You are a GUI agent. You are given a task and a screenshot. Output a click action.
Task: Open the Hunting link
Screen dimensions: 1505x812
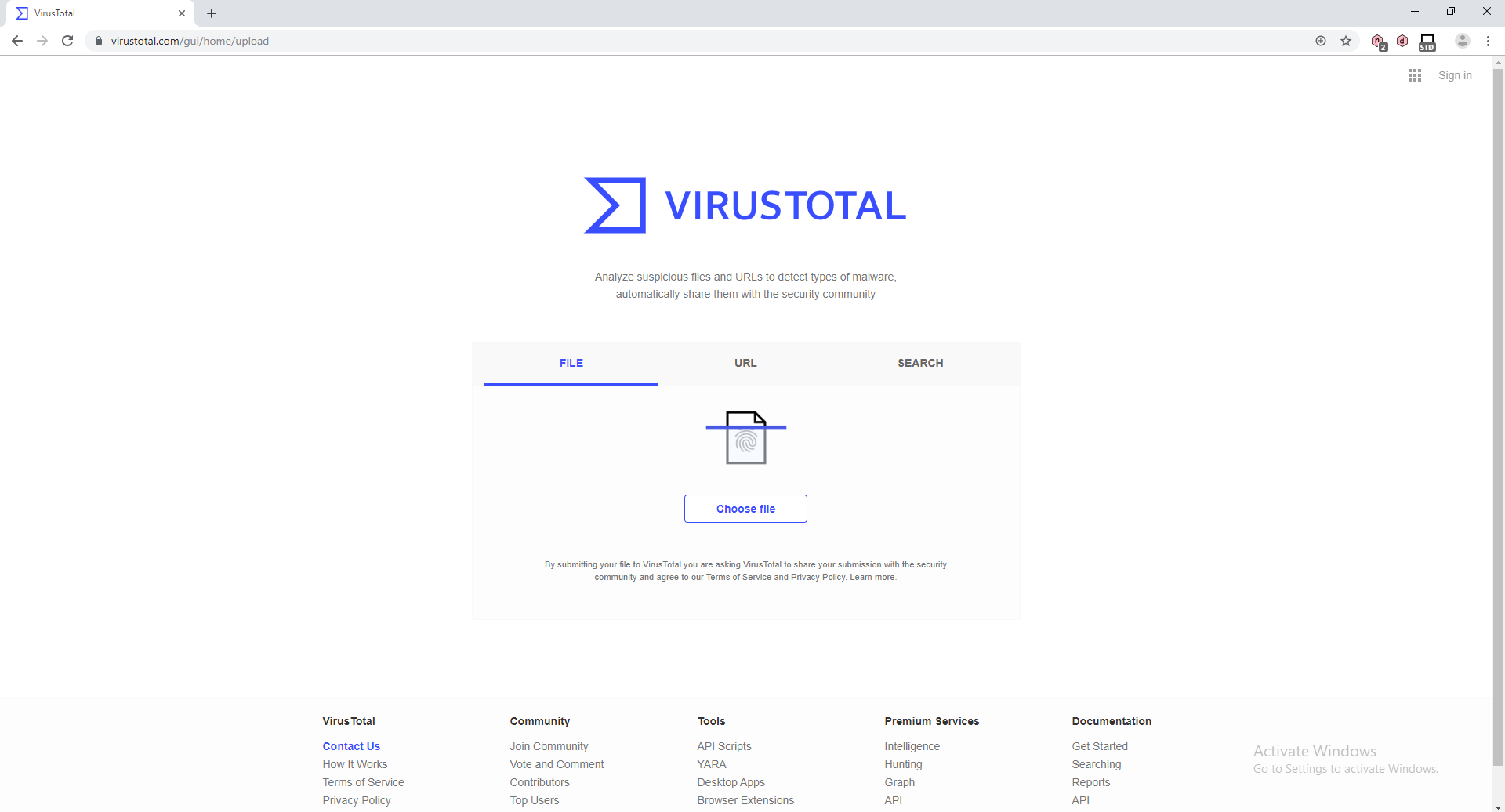click(903, 764)
